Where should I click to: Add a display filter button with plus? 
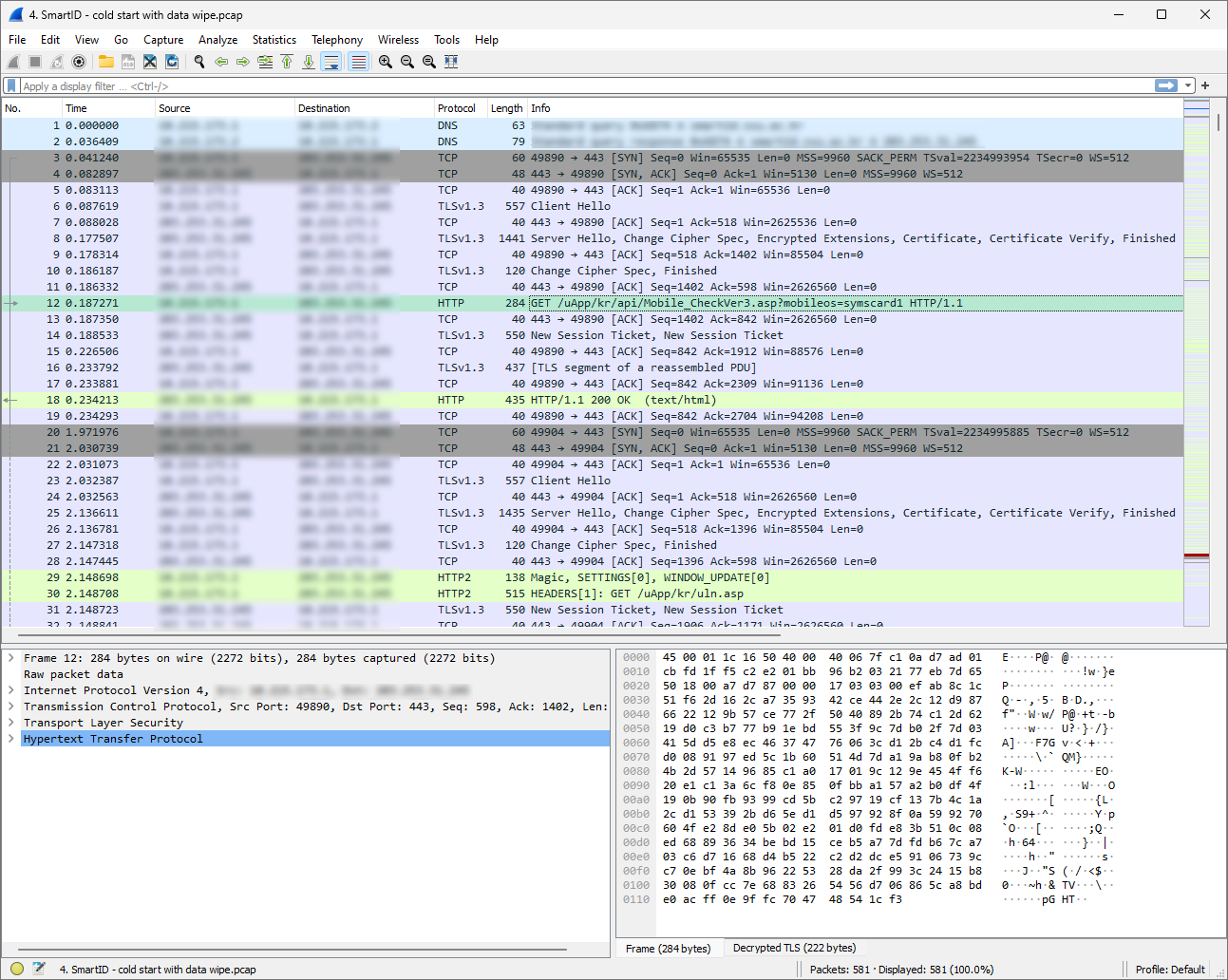(1205, 85)
